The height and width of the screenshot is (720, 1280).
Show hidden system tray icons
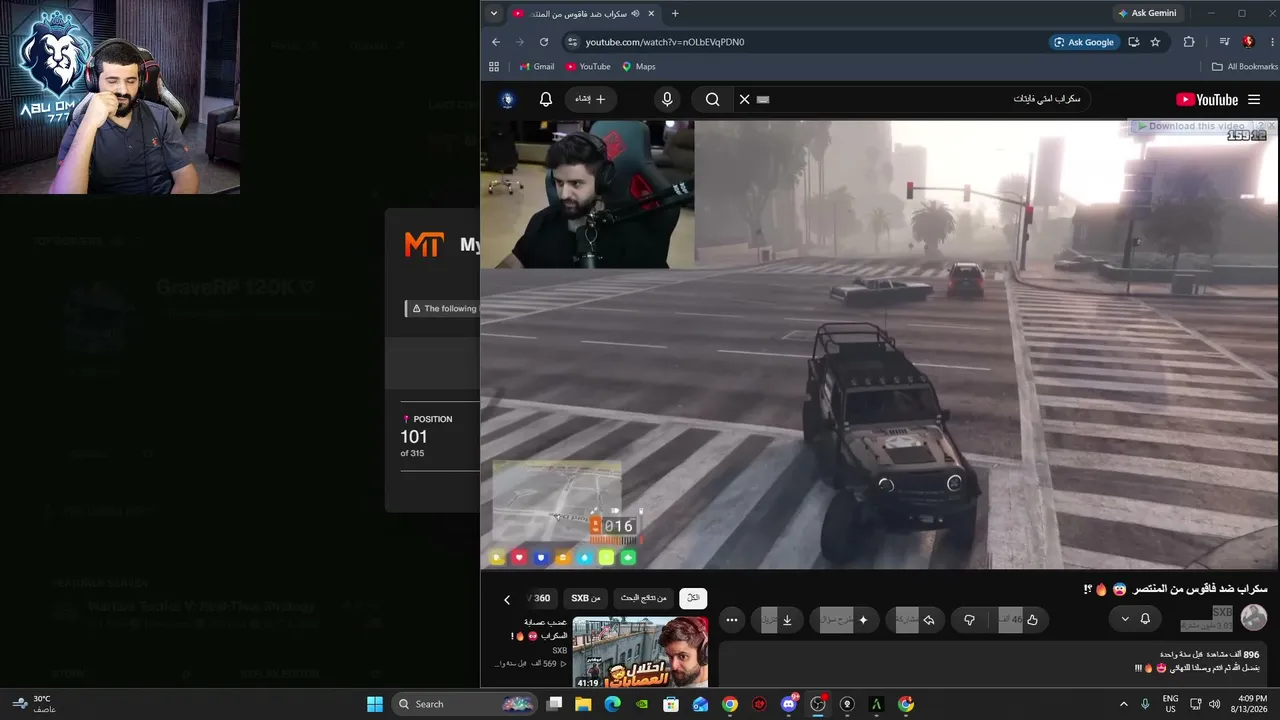click(x=1123, y=704)
